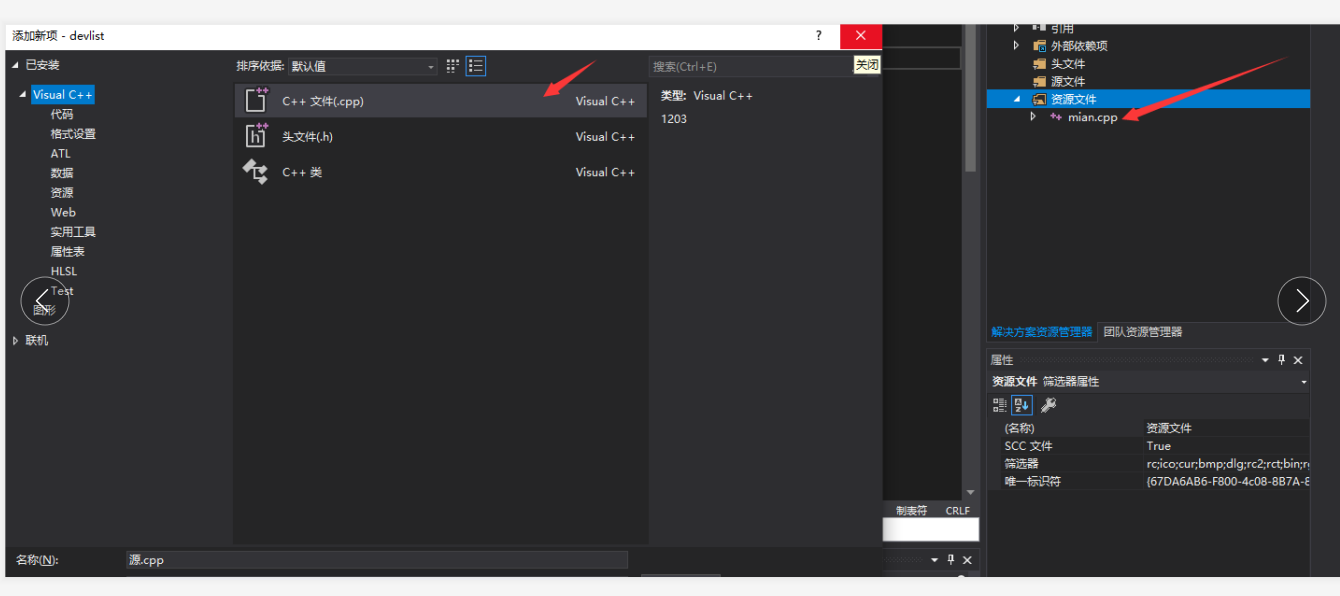Select the 代码 category
This screenshot has width=1340, height=596.
click(62, 114)
